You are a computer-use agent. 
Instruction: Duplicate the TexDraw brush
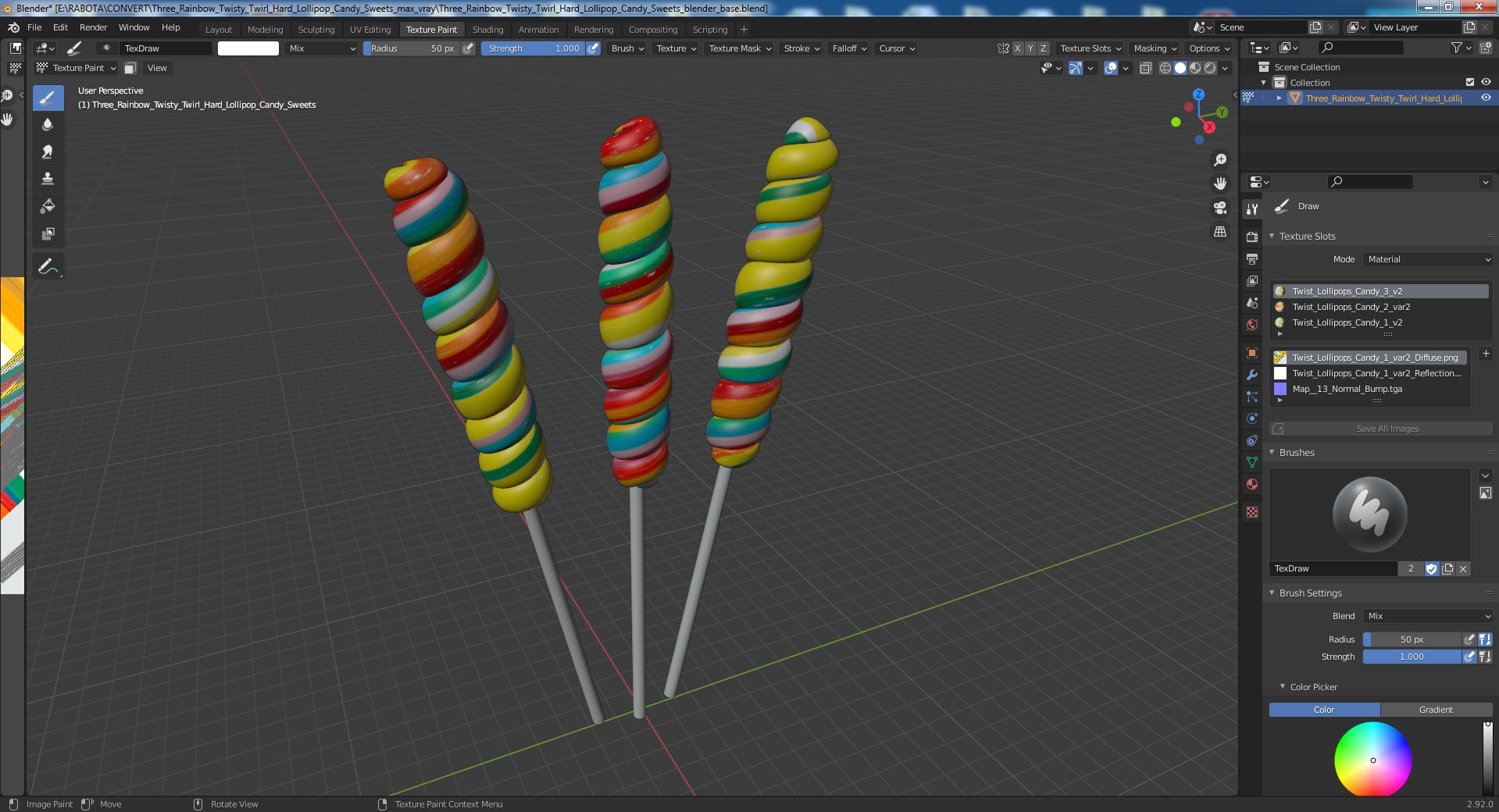tap(1447, 568)
